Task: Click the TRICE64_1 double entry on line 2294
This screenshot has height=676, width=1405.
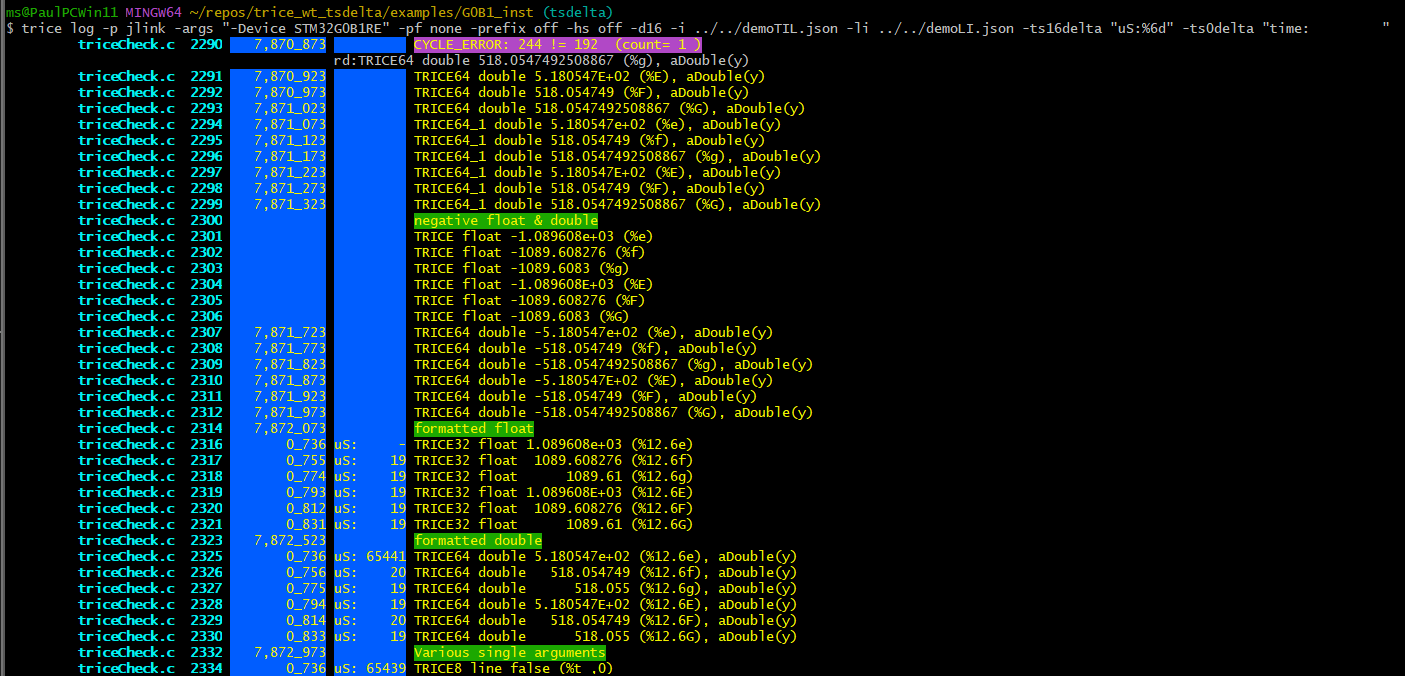Action: [x=478, y=124]
